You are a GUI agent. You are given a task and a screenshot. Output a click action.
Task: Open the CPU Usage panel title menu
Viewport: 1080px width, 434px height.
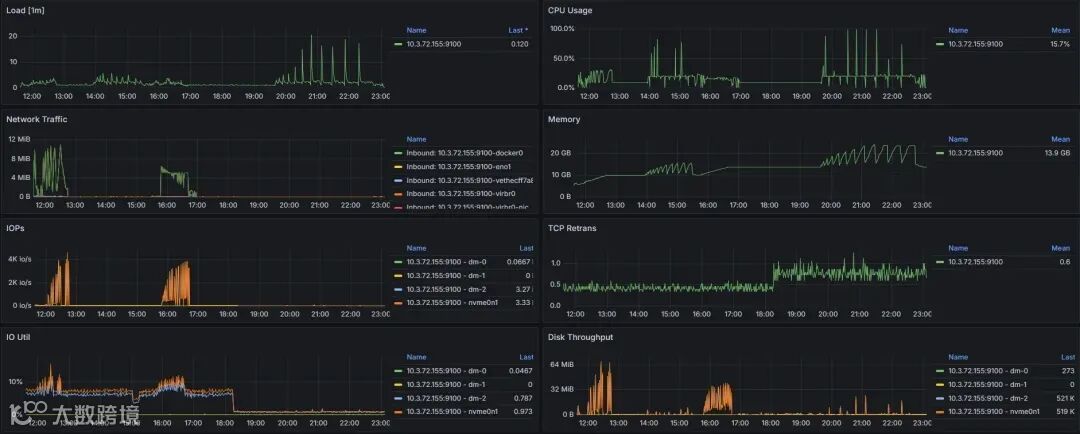pyautogui.click(x=570, y=10)
